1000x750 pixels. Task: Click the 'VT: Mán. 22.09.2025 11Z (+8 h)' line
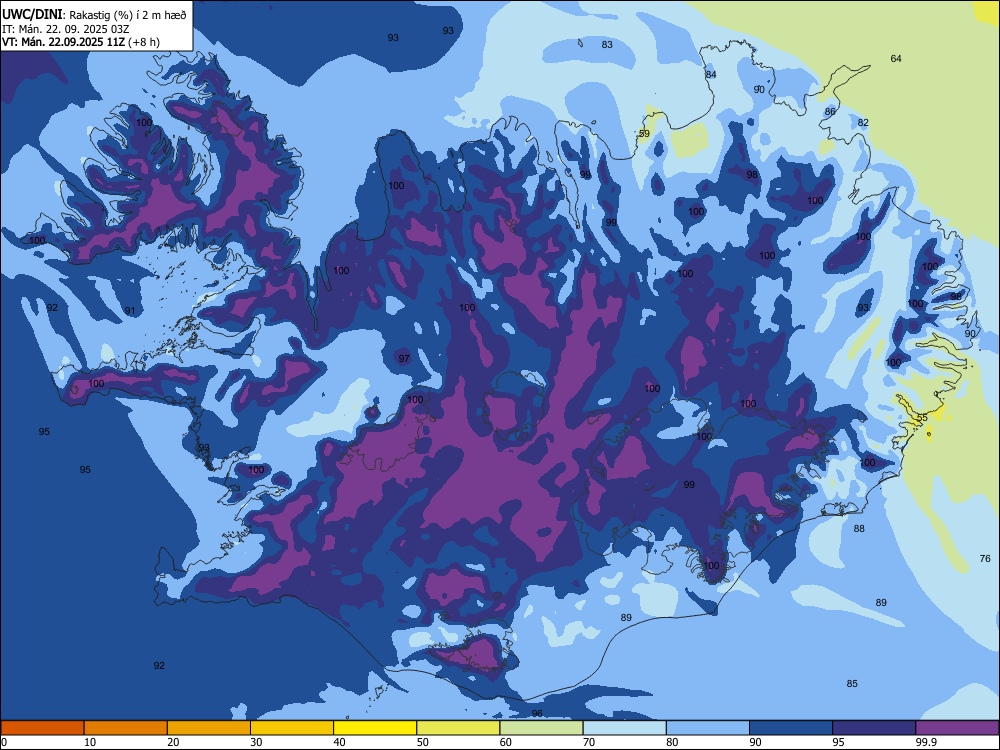(x=81, y=42)
